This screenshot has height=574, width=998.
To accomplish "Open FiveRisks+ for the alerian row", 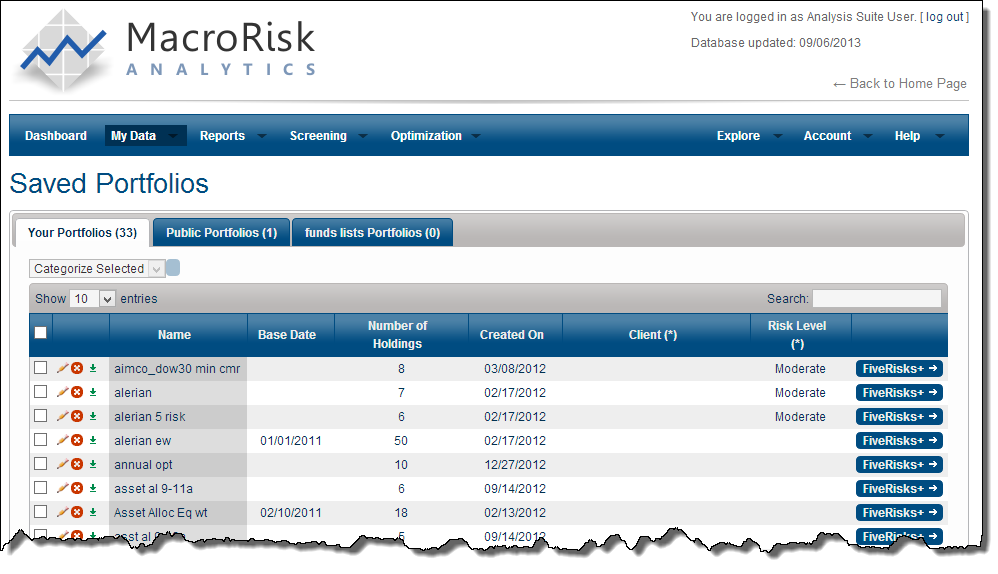I will [x=899, y=393].
